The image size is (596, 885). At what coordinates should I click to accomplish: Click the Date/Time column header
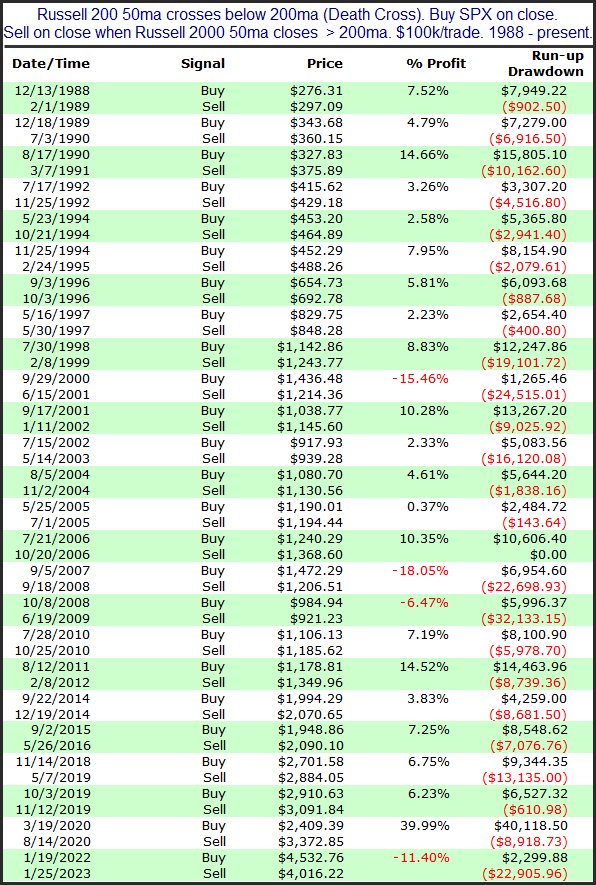click(51, 64)
